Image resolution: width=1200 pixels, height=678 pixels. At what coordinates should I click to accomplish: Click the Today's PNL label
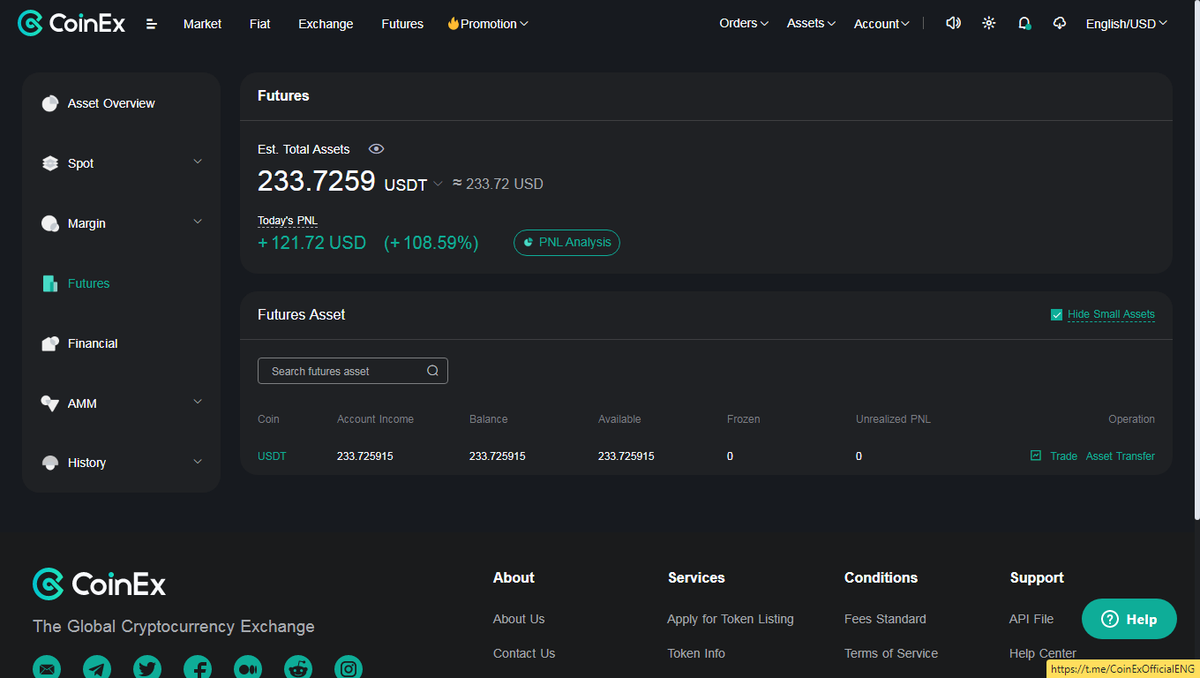coord(288,220)
